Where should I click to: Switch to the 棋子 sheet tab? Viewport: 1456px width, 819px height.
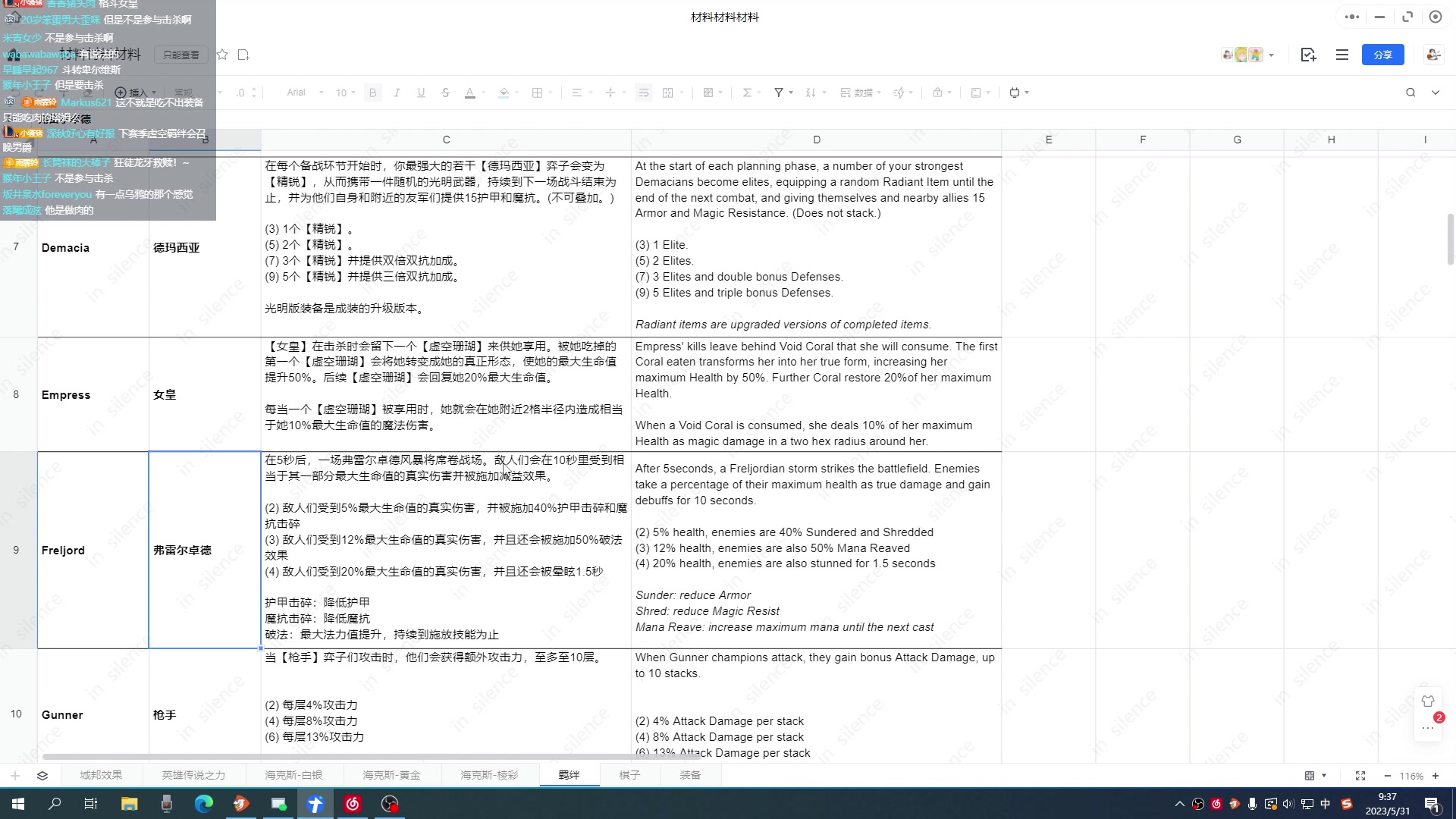click(629, 775)
